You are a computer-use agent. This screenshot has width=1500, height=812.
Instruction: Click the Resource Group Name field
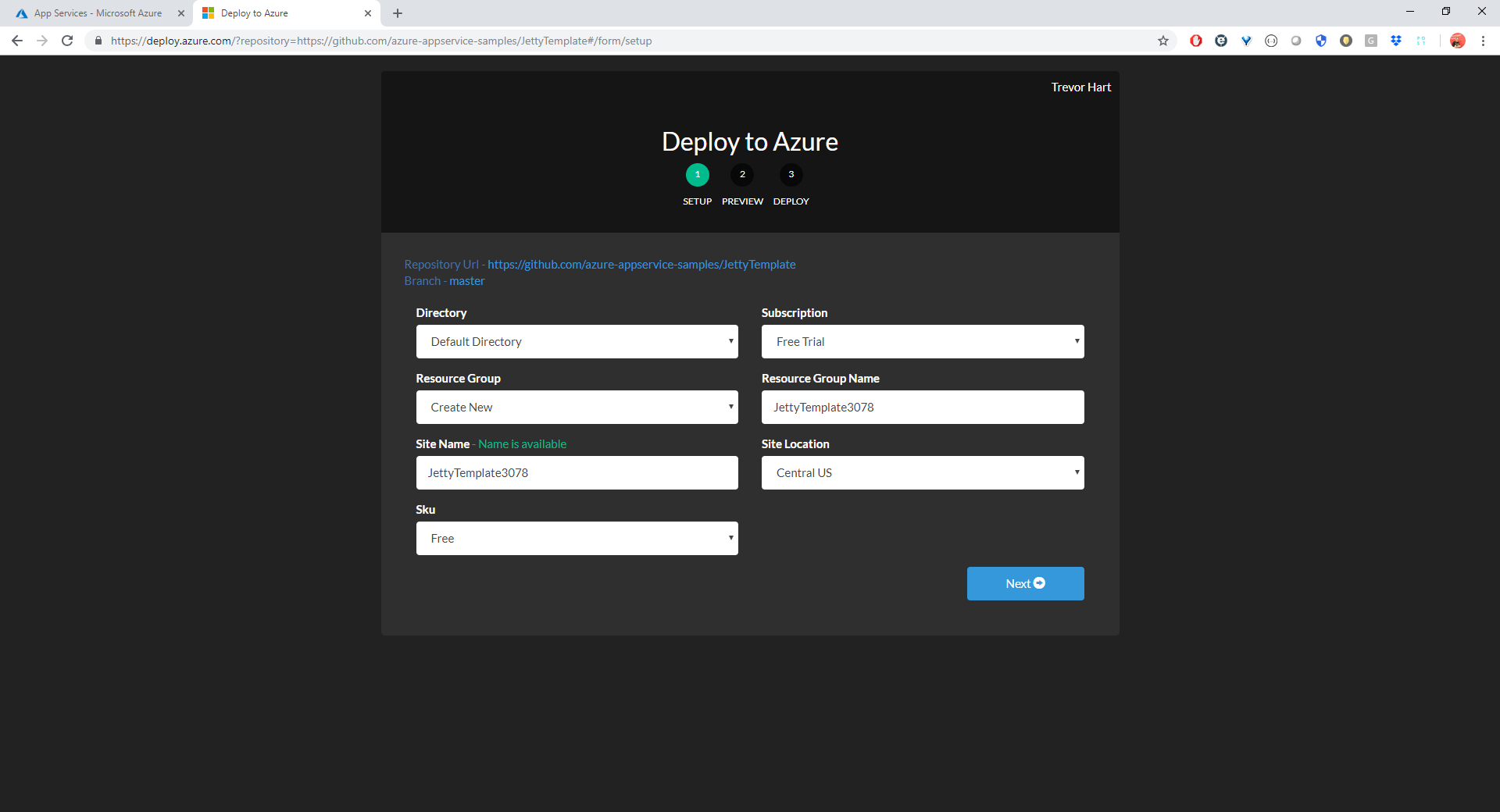[923, 408]
